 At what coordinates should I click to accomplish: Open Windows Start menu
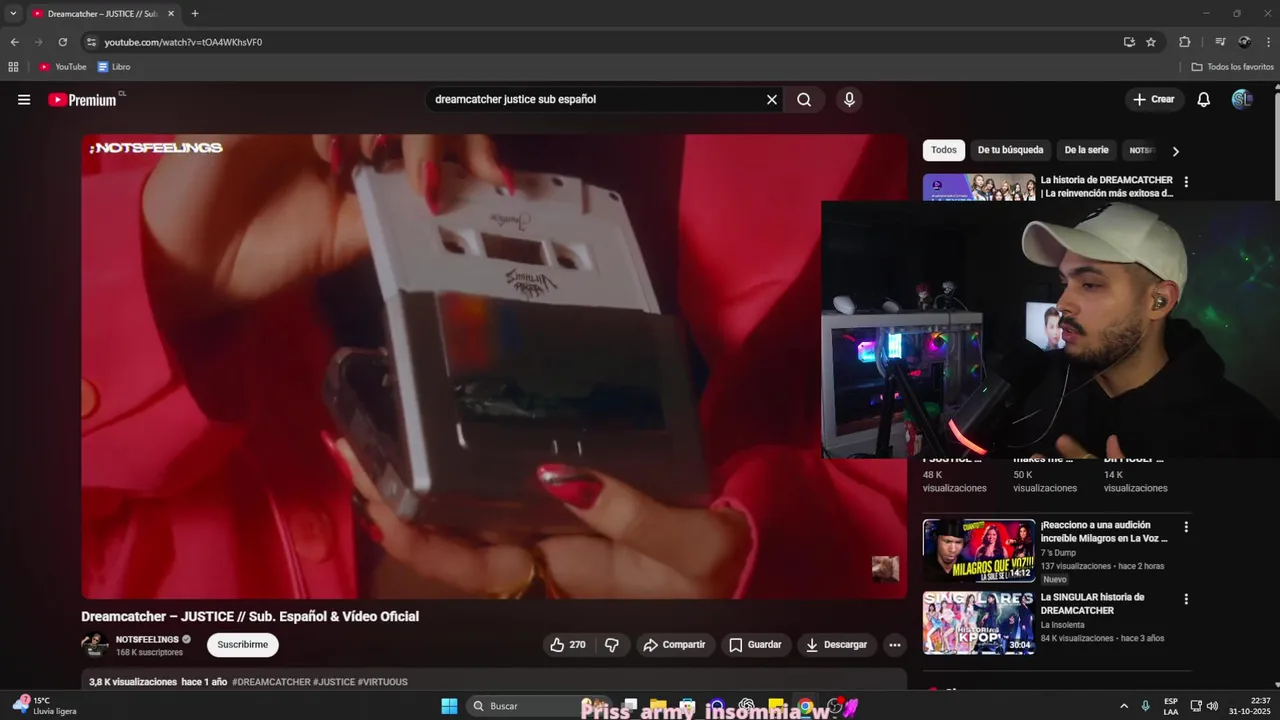click(449, 706)
